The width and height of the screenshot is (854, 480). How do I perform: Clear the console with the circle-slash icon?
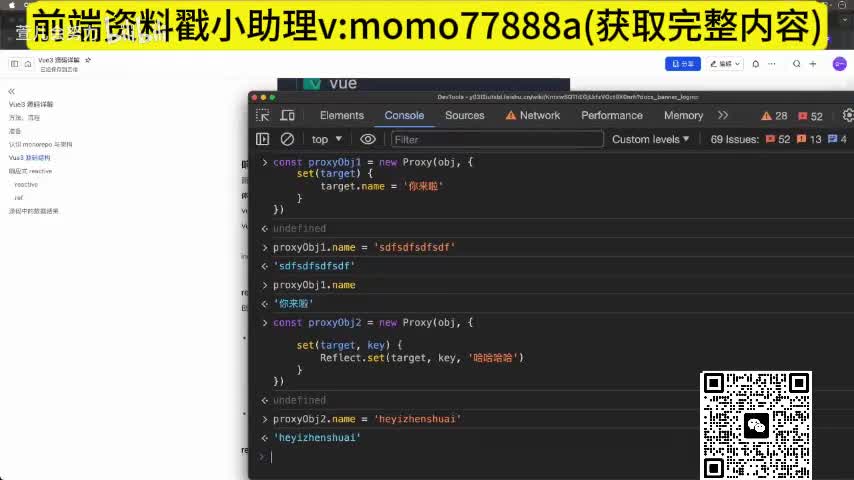[287, 139]
